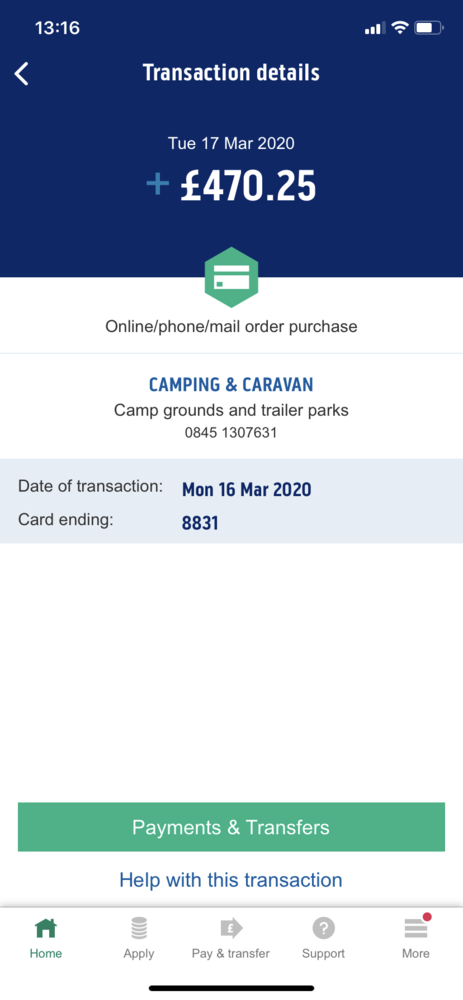Select the Pay & transfer arrow icon
The height and width of the screenshot is (1000, 463).
tap(231, 928)
